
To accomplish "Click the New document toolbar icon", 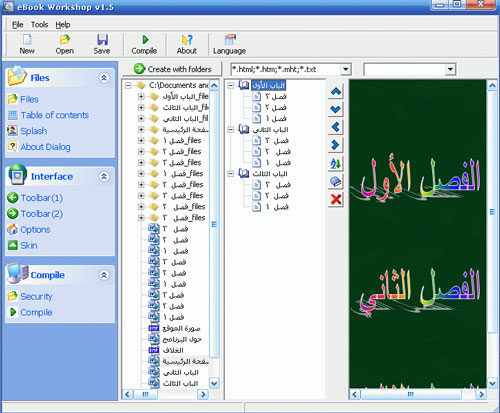I will [x=27, y=40].
